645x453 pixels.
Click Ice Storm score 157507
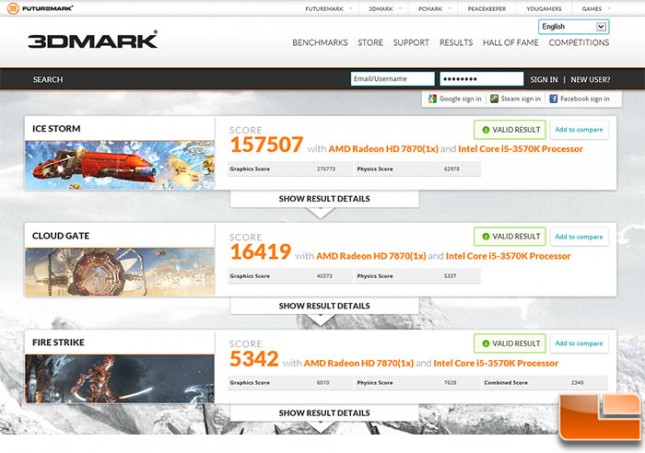click(267, 145)
